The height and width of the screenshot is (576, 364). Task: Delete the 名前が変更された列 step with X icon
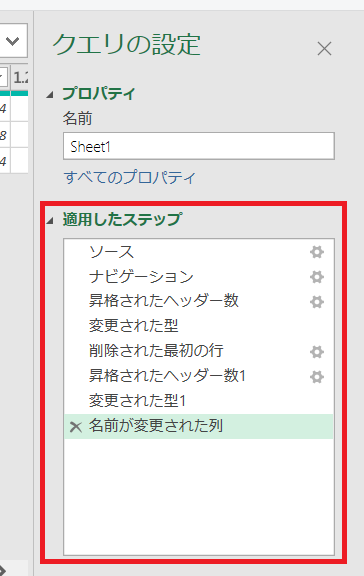[76, 426]
